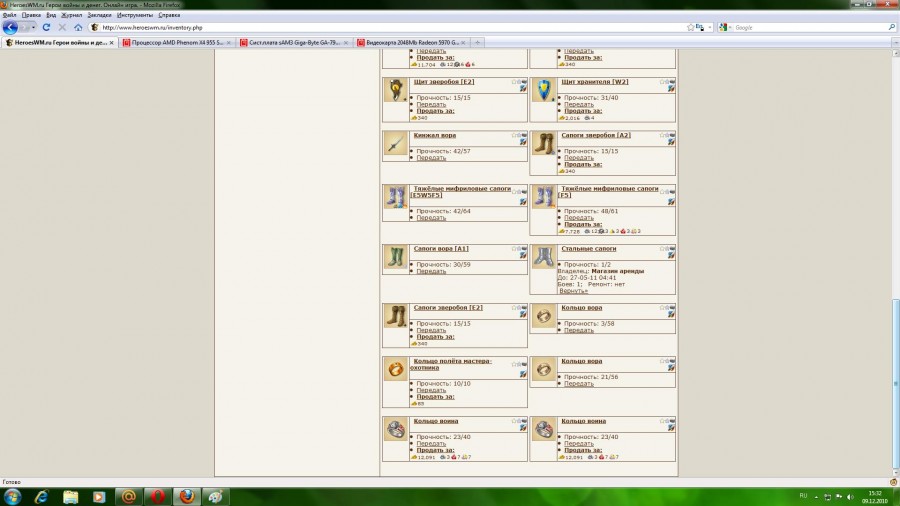This screenshot has height=506, width=900.
Task: Go back with the browser Back arrow
Action: tap(10, 27)
